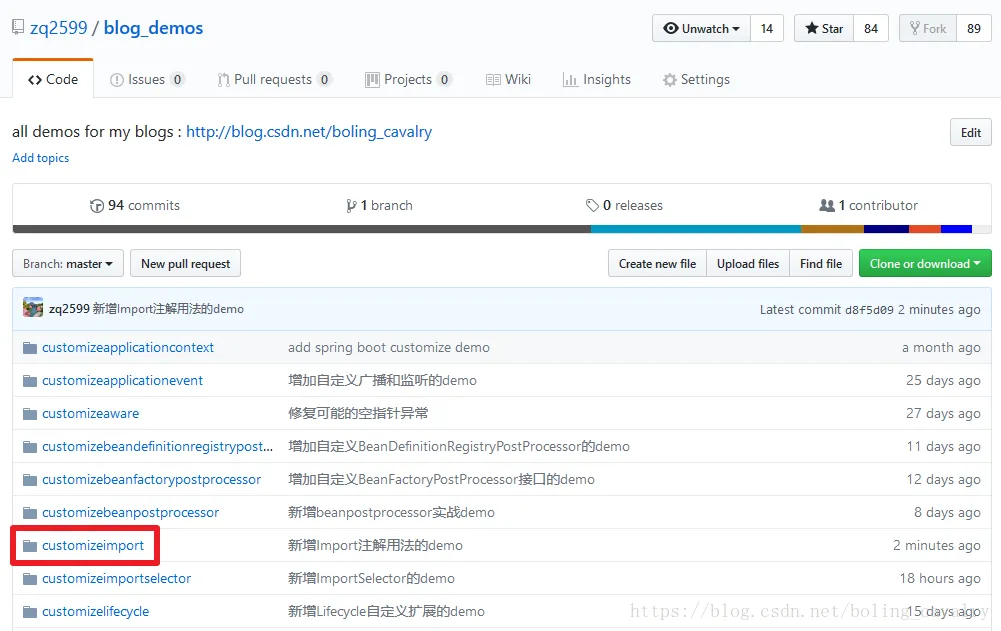Switch to the Pull requests tab

(274, 80)
